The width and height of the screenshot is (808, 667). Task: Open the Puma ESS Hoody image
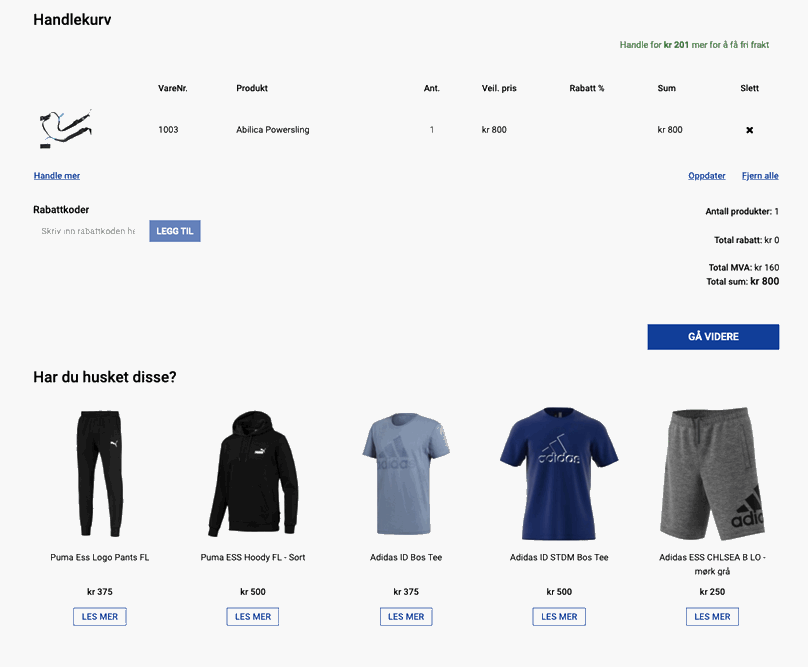coord(253,473)
